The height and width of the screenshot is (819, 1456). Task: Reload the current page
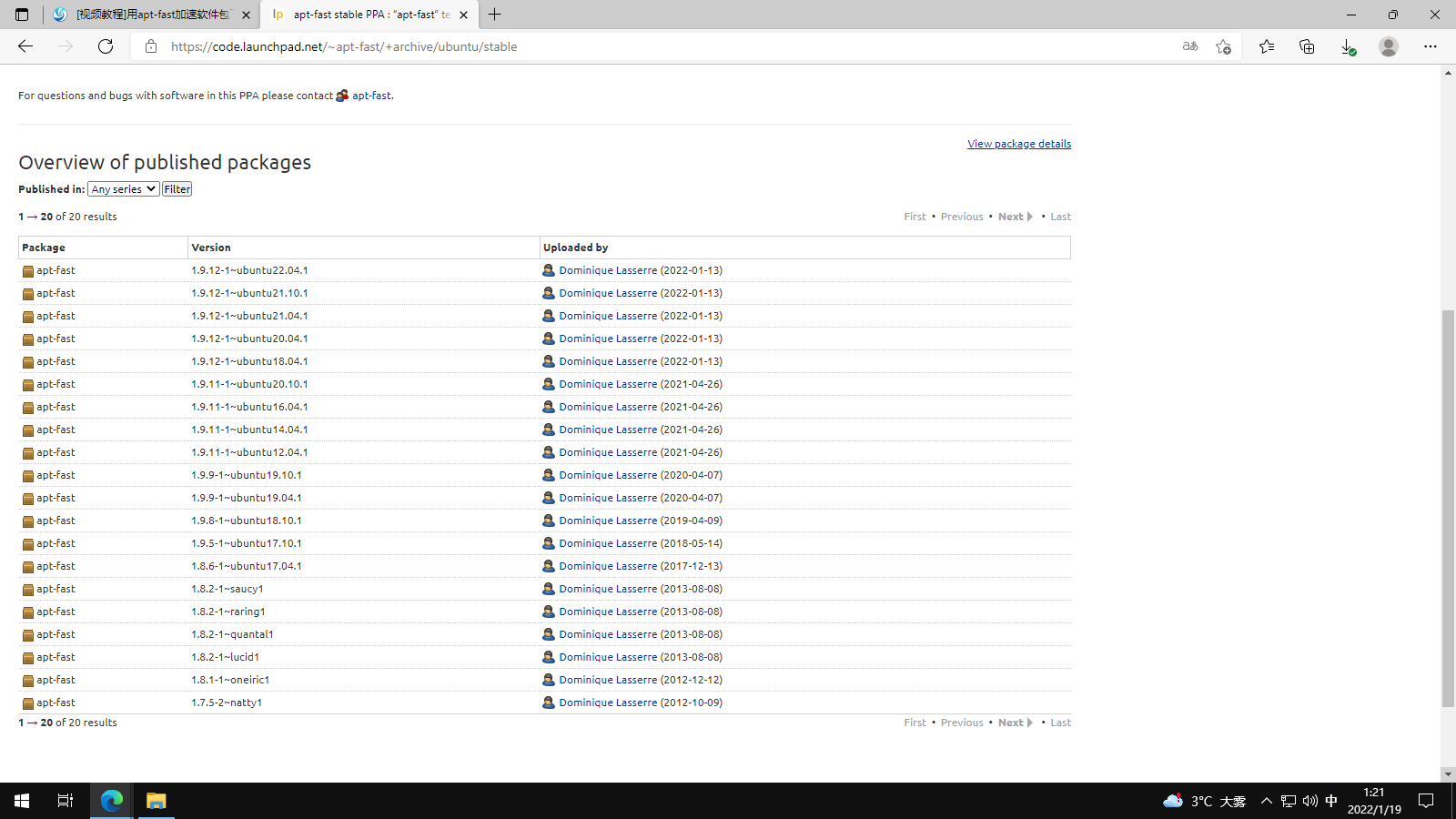106,46
